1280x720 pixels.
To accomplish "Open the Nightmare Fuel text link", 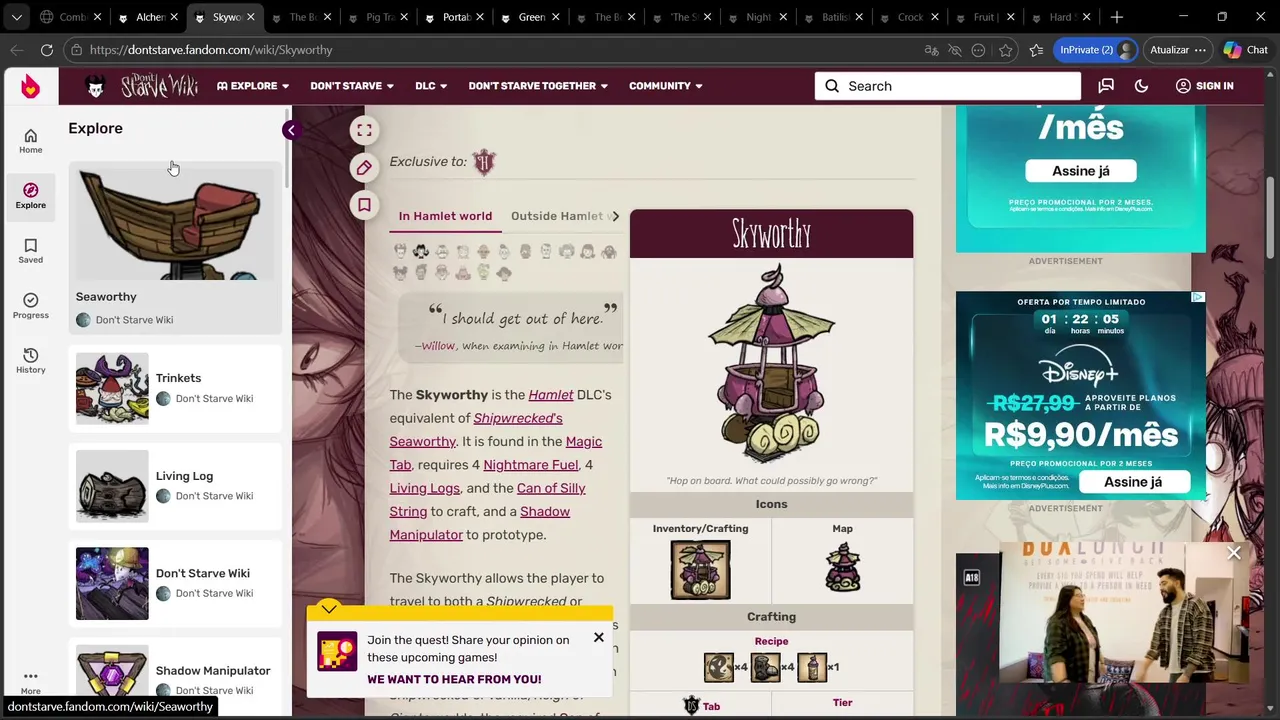I will tap(530, 465).
